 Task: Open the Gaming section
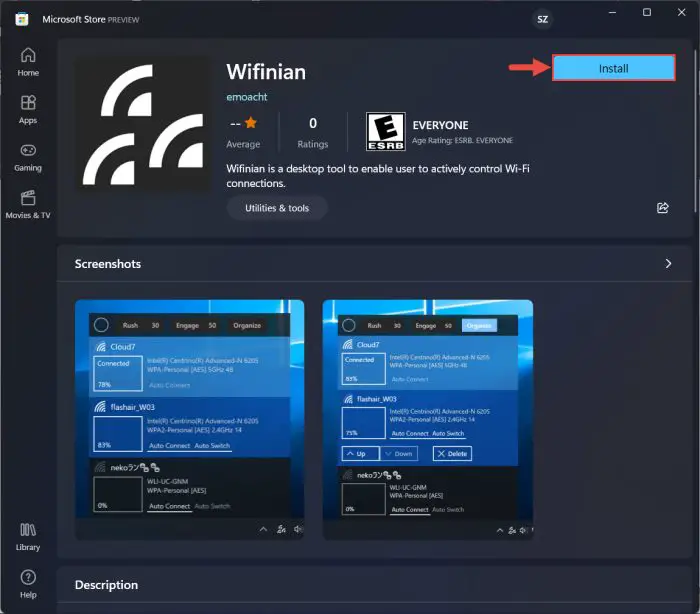pos(28,157)
